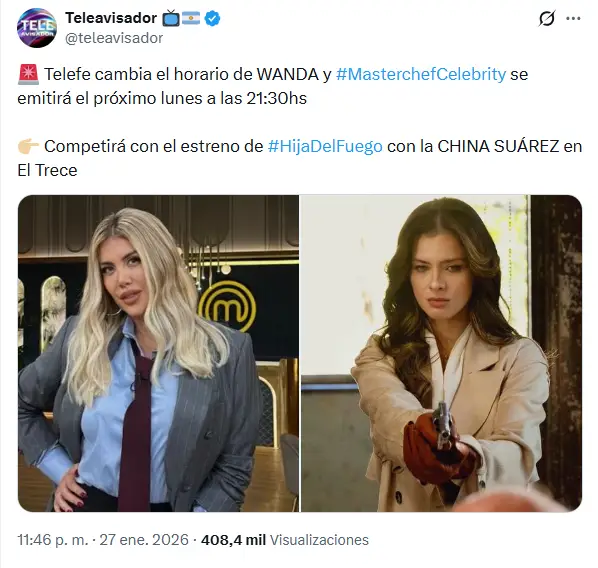Open the Teleavisador profile avatar
598x568 pixels.
pyautogui.click(x=37, y=28)
